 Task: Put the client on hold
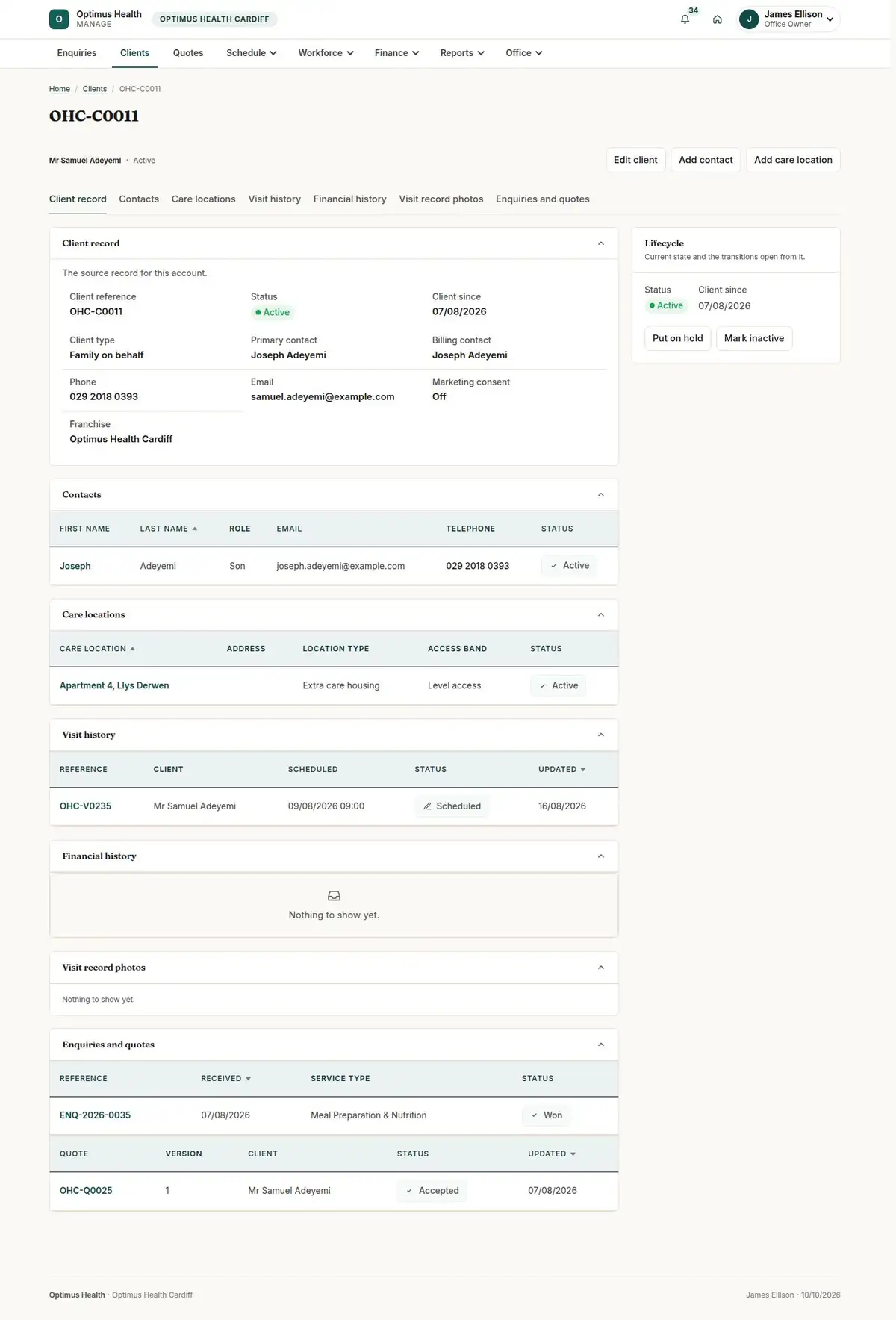click(x=678, y=338)
